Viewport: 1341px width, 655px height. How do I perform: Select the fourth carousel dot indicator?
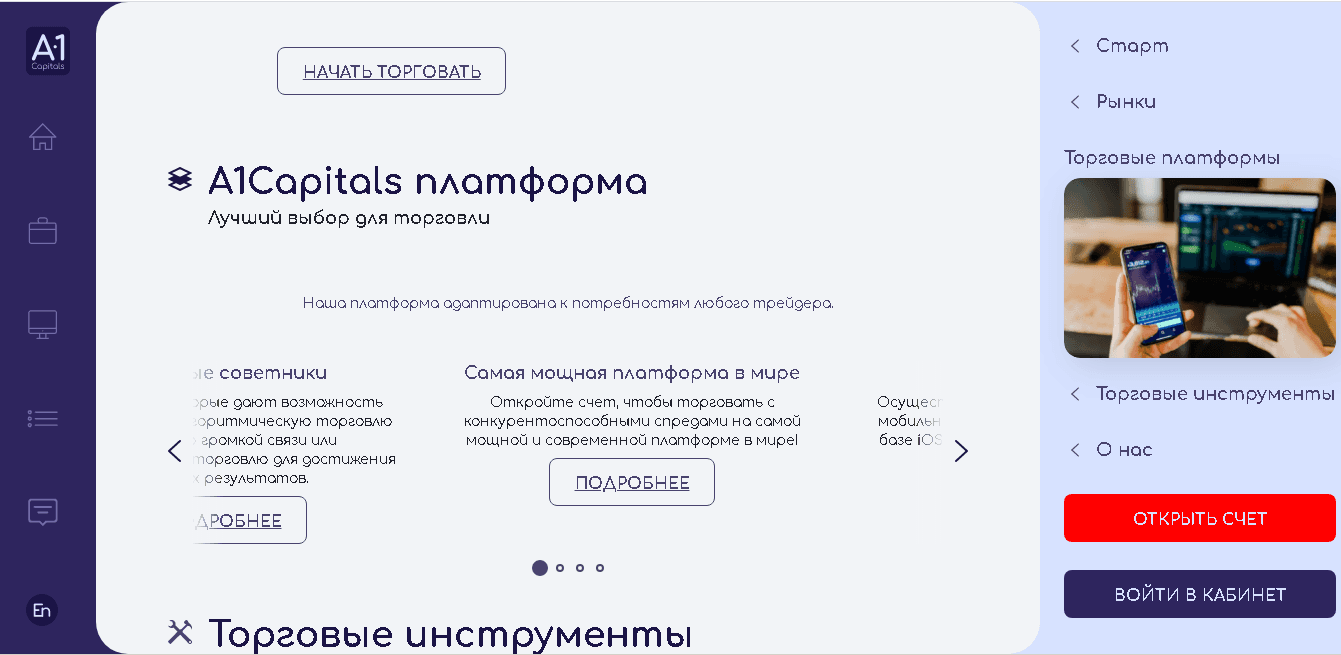(600, 568)
